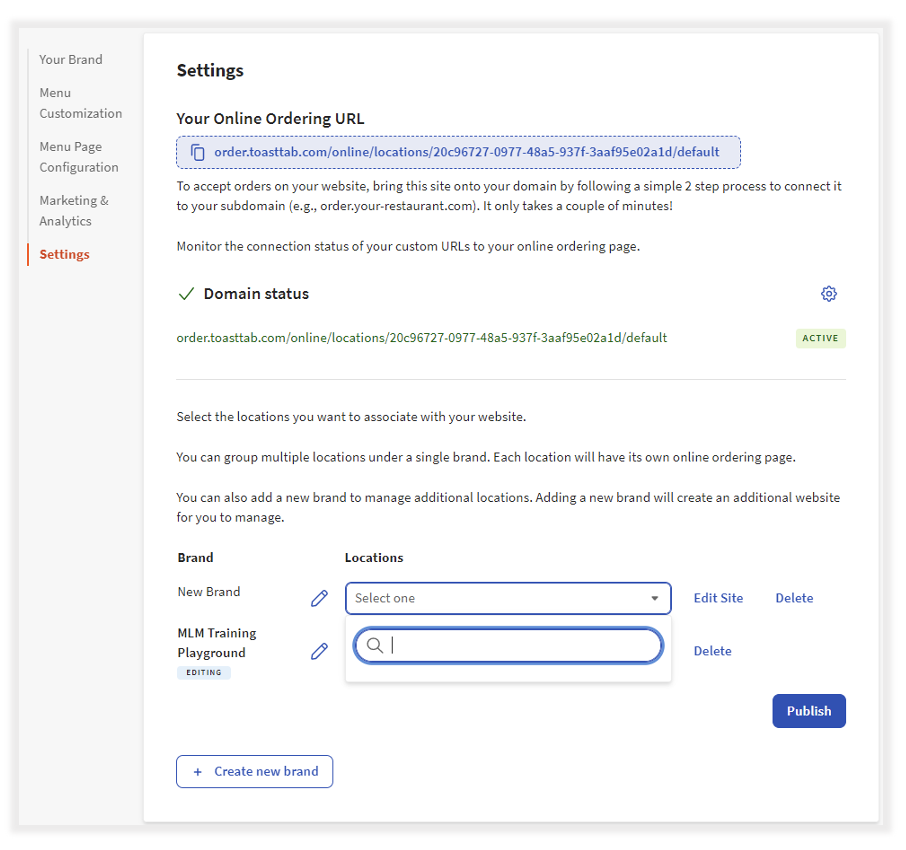
Task: Select Menu Page Configuration in the sidebar
Action: coord(78,157)
